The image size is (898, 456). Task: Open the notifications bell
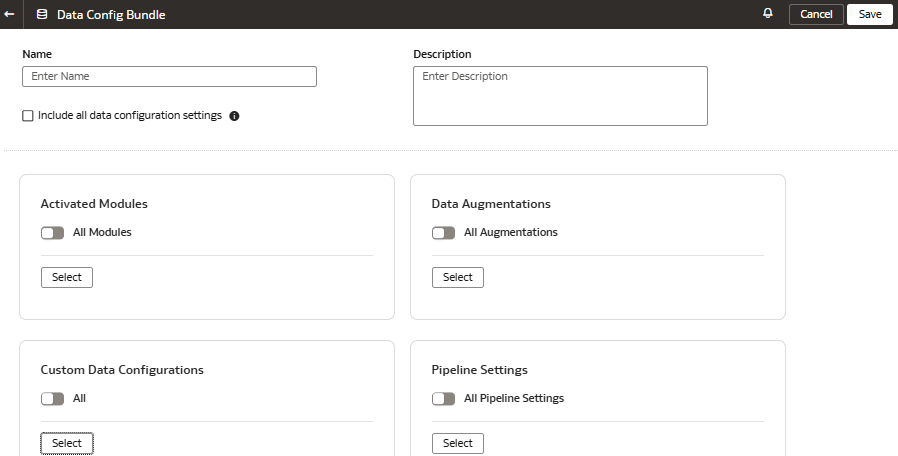point(768,14)
